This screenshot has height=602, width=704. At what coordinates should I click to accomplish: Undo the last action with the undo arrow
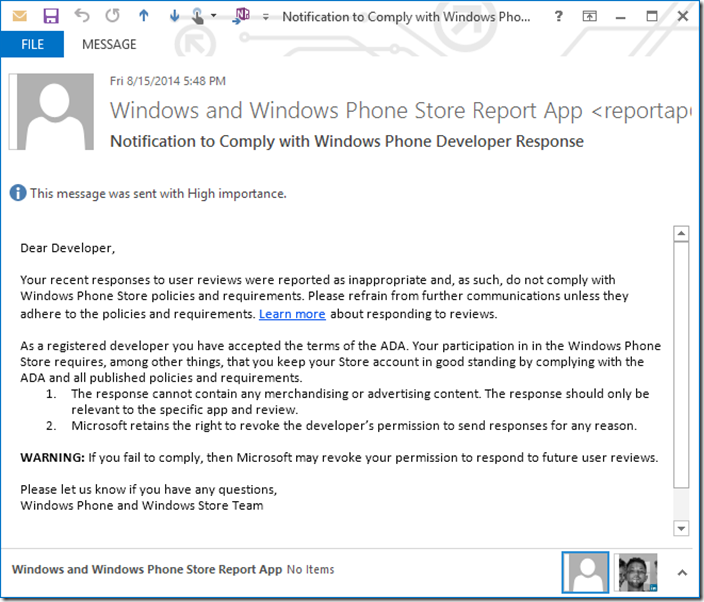tap(82, 16)
